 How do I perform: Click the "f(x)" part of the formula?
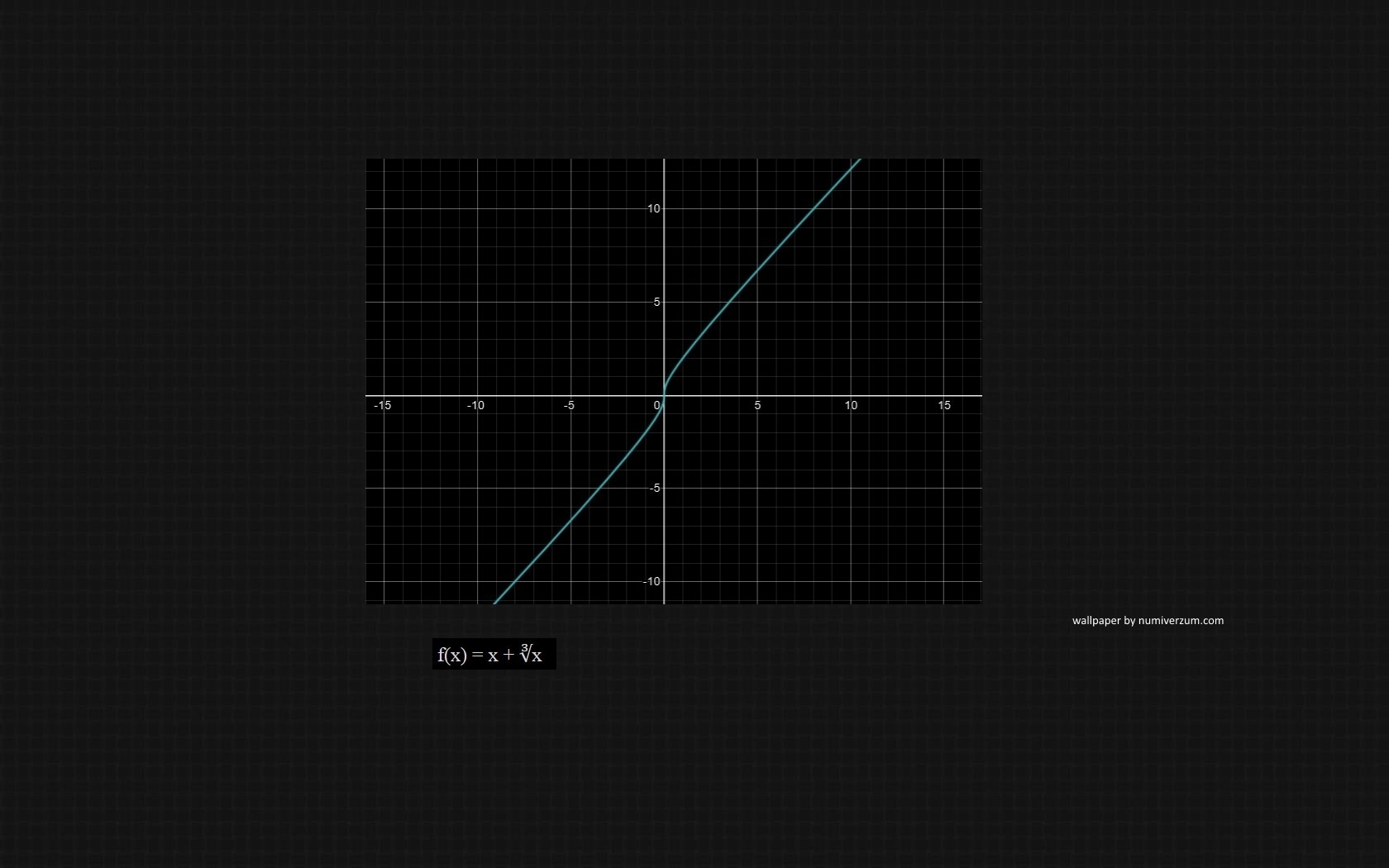452,655
